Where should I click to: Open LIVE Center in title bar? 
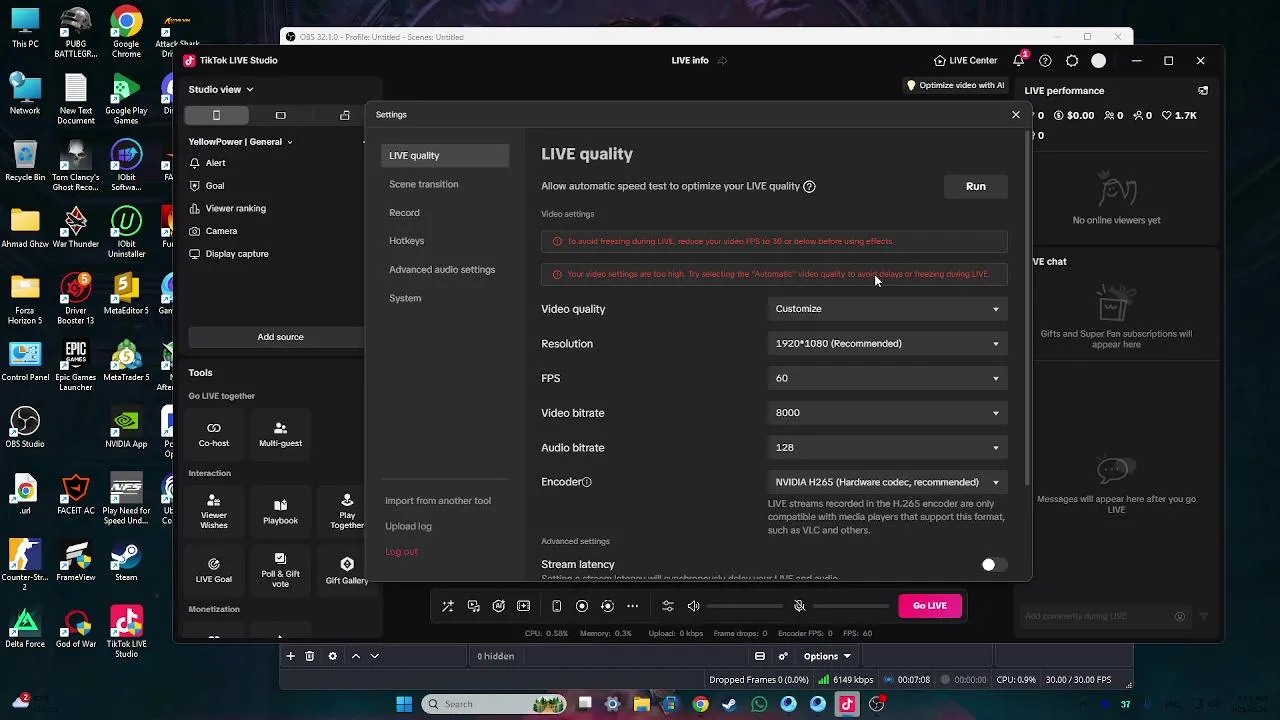point(965,61)
